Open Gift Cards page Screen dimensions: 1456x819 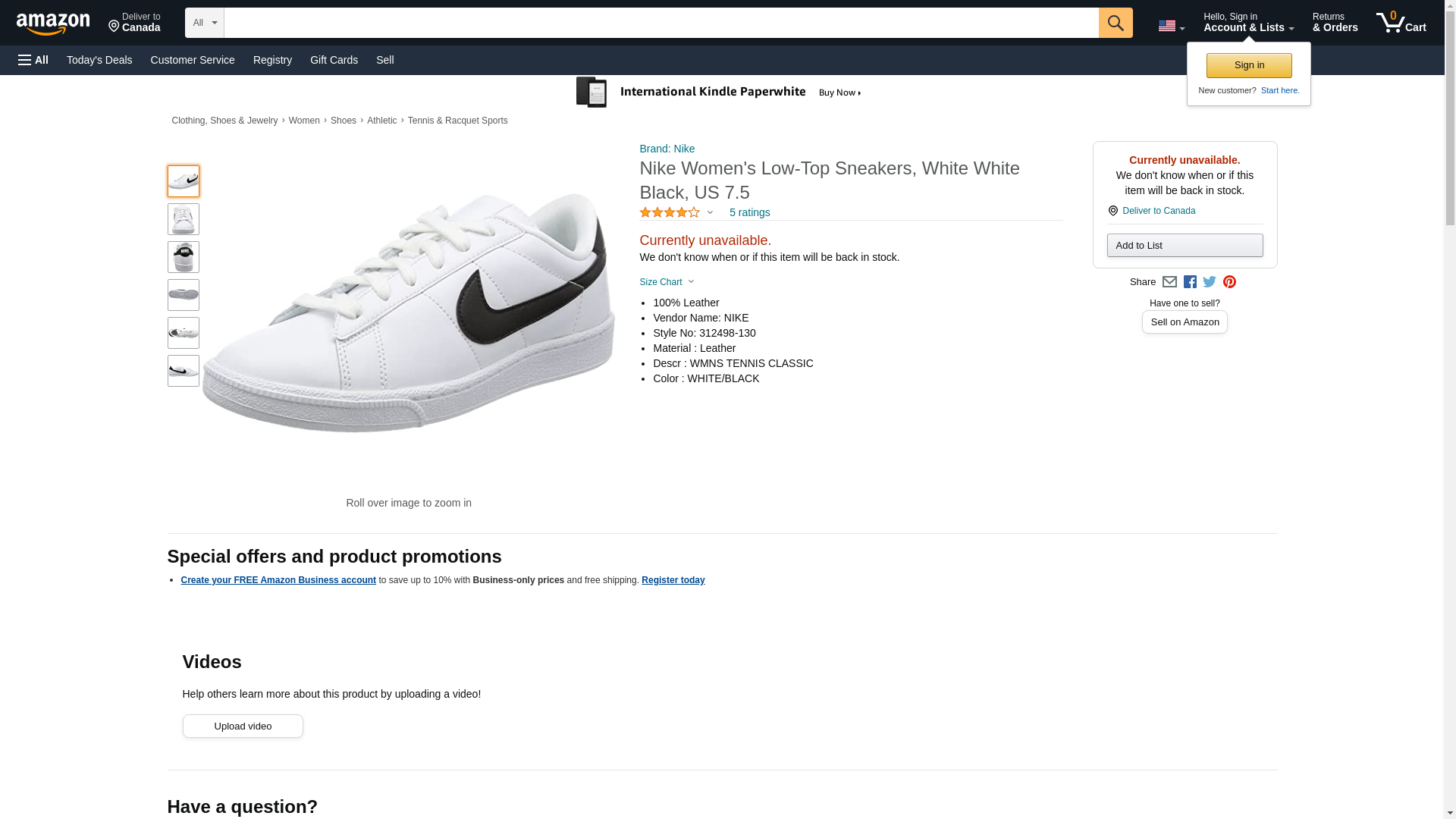pyautogui.click(x=334, y=60)
